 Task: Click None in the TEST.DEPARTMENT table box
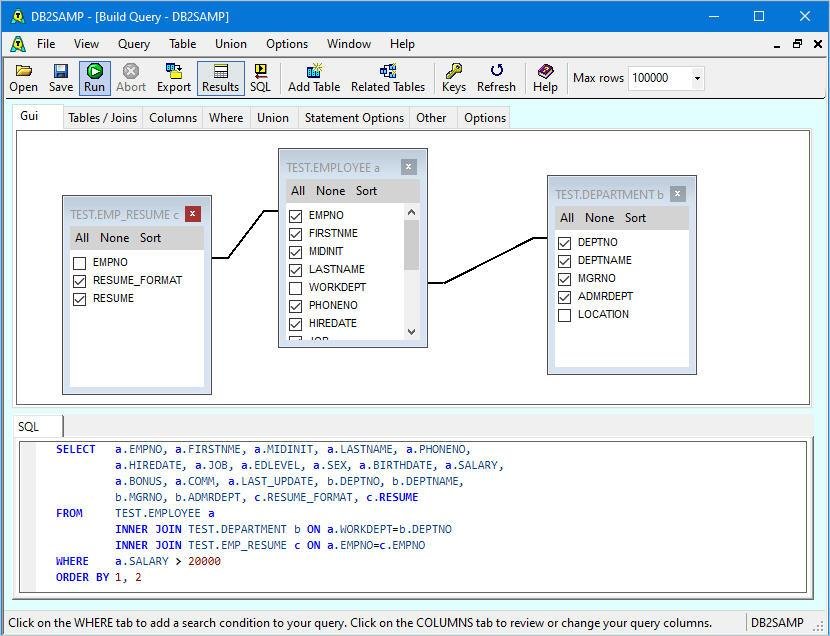tap(599, 218)
